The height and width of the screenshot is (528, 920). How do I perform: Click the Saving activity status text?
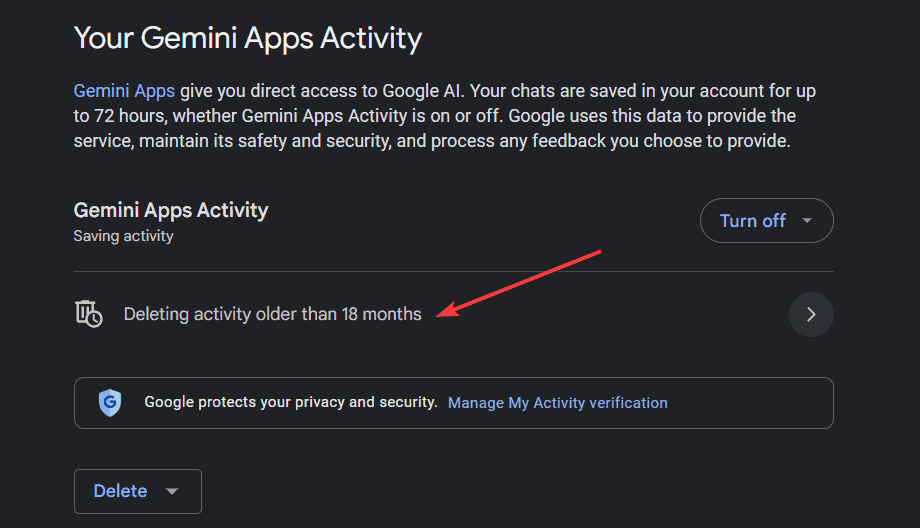click(123, 236)
